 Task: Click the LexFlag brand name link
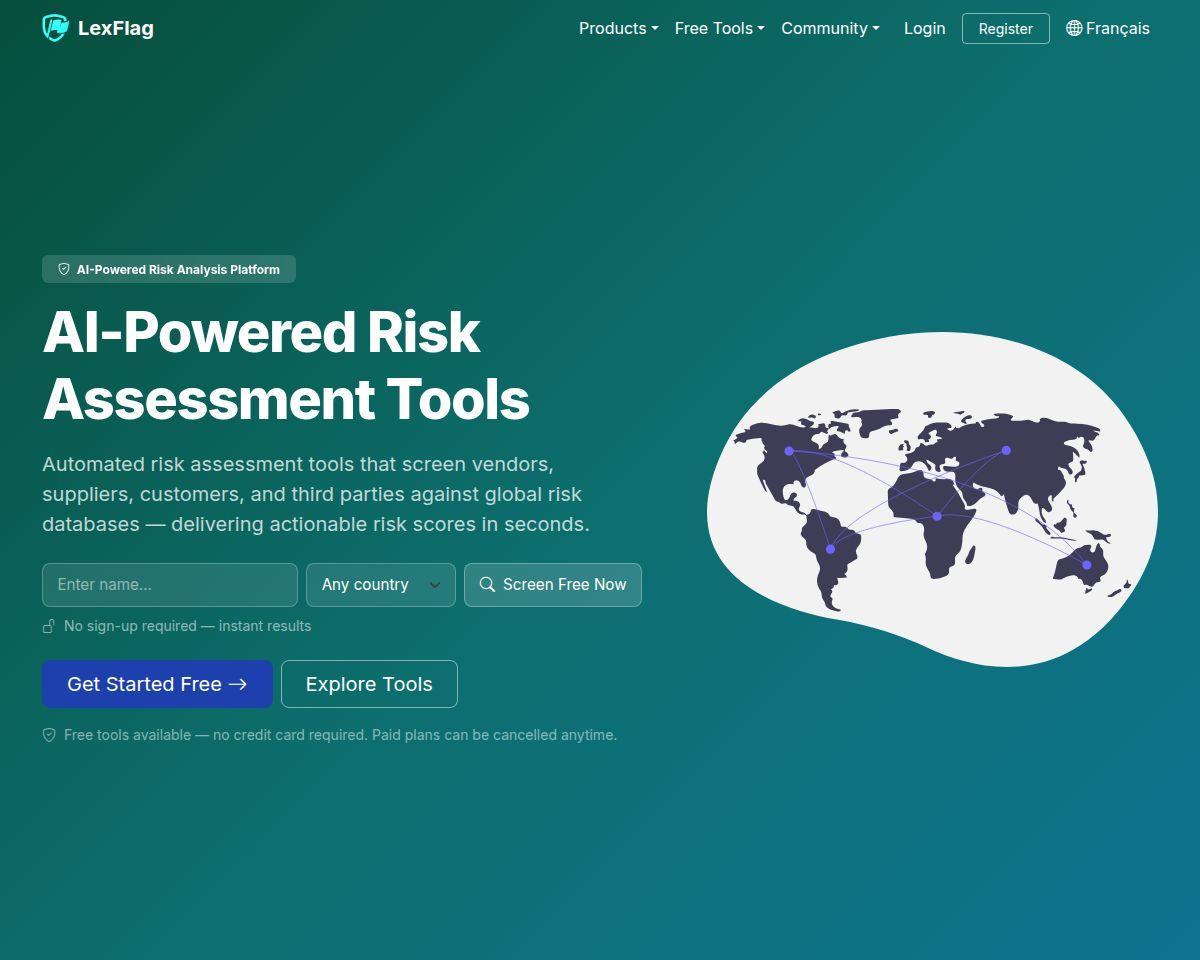(x=116, y=28)
